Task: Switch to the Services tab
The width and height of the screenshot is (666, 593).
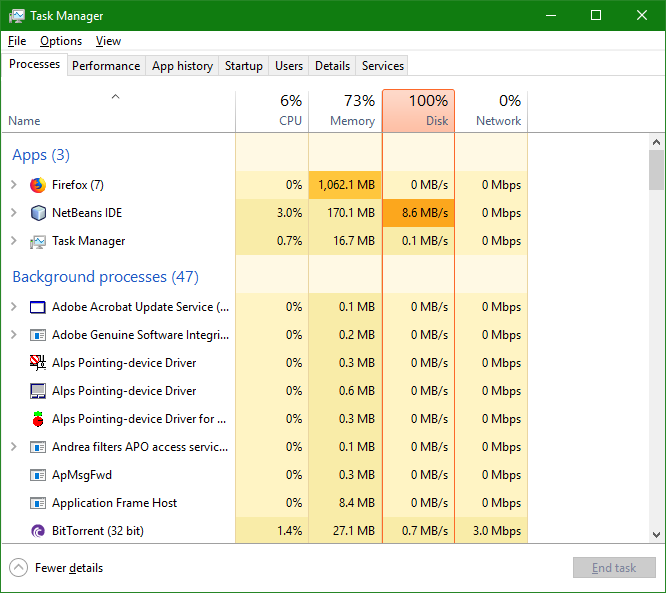Action: tap(382, 66)
